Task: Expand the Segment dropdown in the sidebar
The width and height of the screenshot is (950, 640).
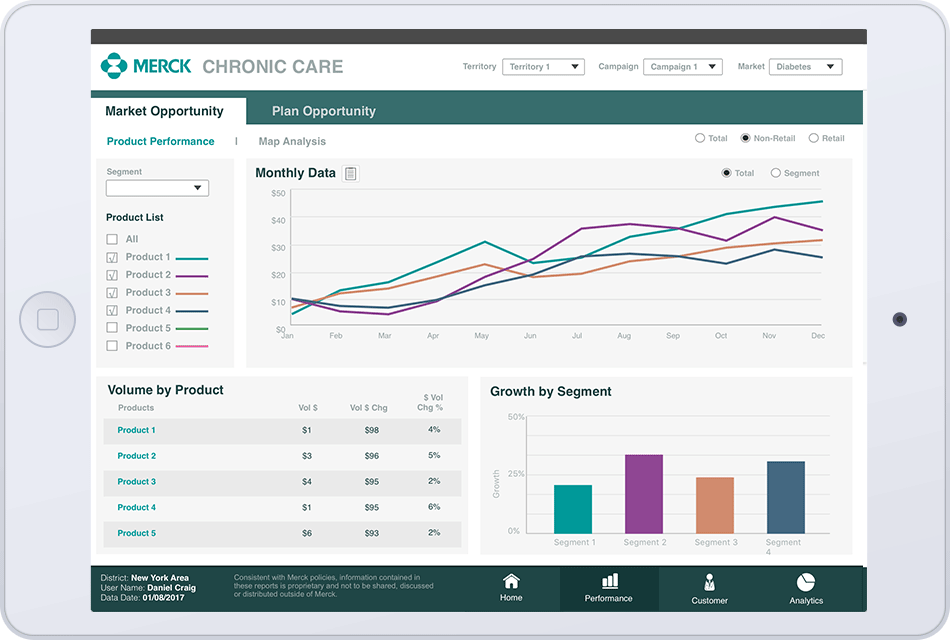Action: click(157, 188)
